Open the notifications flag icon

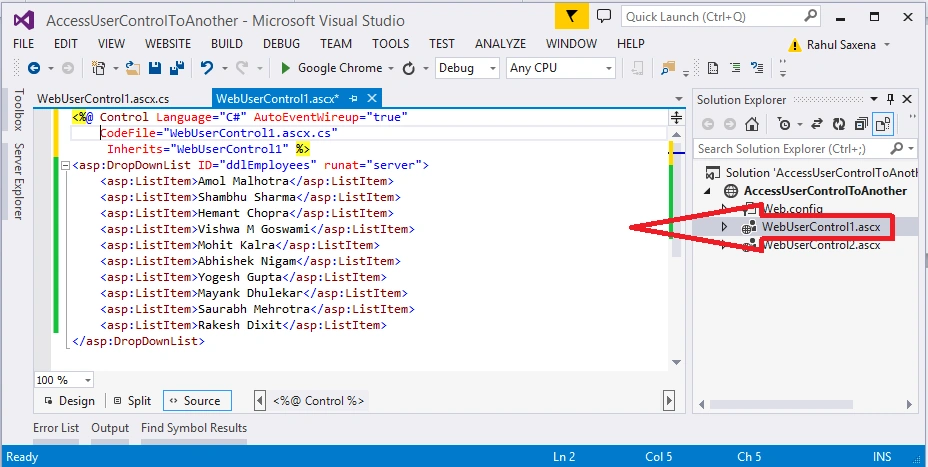(x=572, y=17)
